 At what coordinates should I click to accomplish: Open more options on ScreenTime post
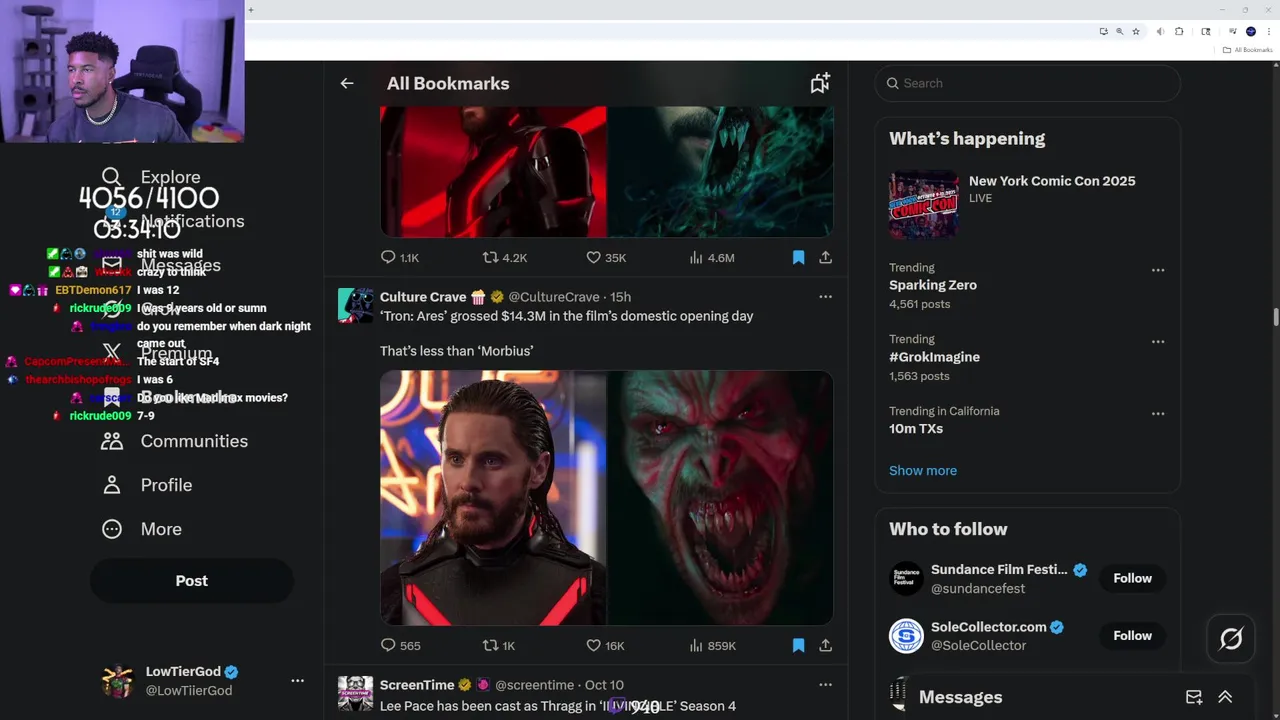[x=825, y=685]
